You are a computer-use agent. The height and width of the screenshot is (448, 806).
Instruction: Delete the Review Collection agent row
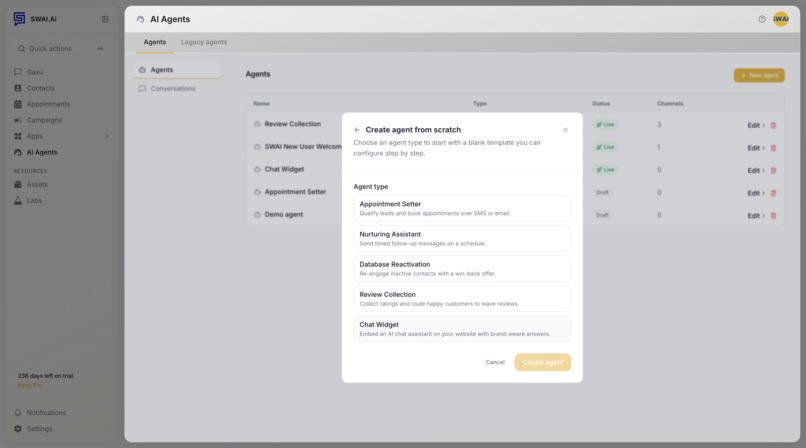773,125
